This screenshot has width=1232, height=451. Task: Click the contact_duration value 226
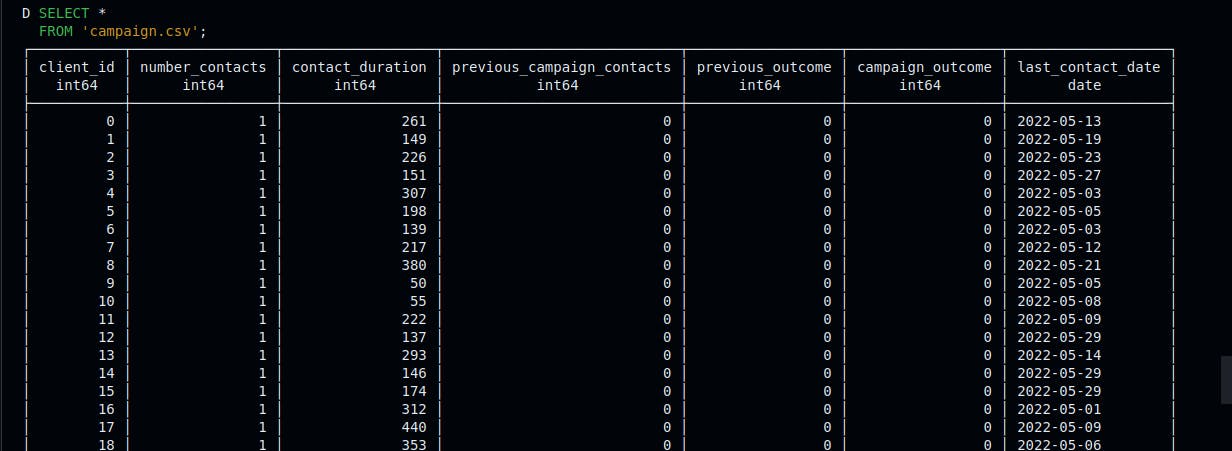tap(414, 157)
